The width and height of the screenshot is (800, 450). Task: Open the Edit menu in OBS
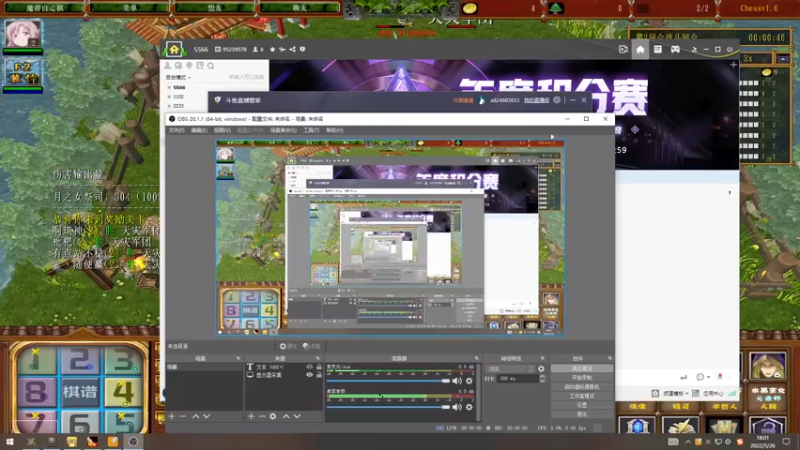199,131
